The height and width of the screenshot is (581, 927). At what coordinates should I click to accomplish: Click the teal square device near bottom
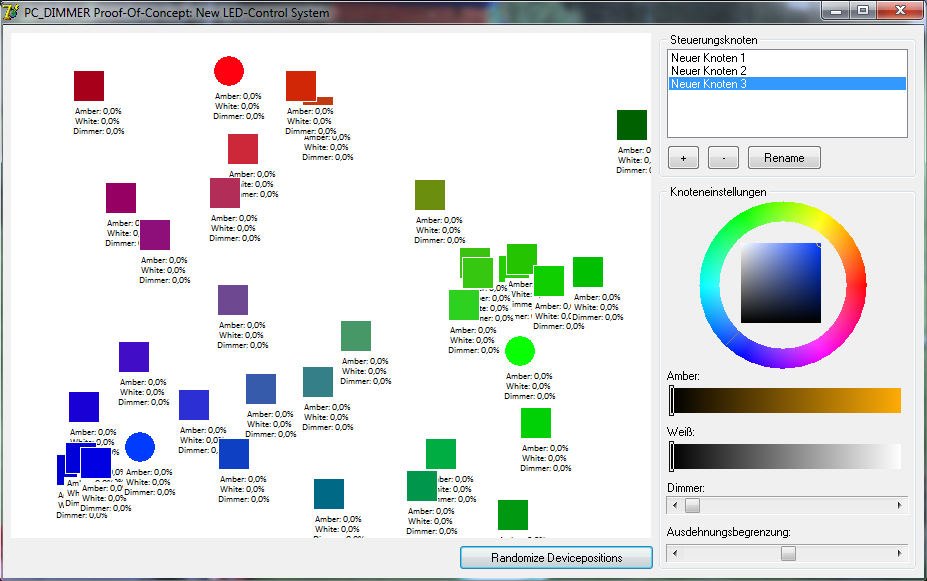(x=328, y=494)
